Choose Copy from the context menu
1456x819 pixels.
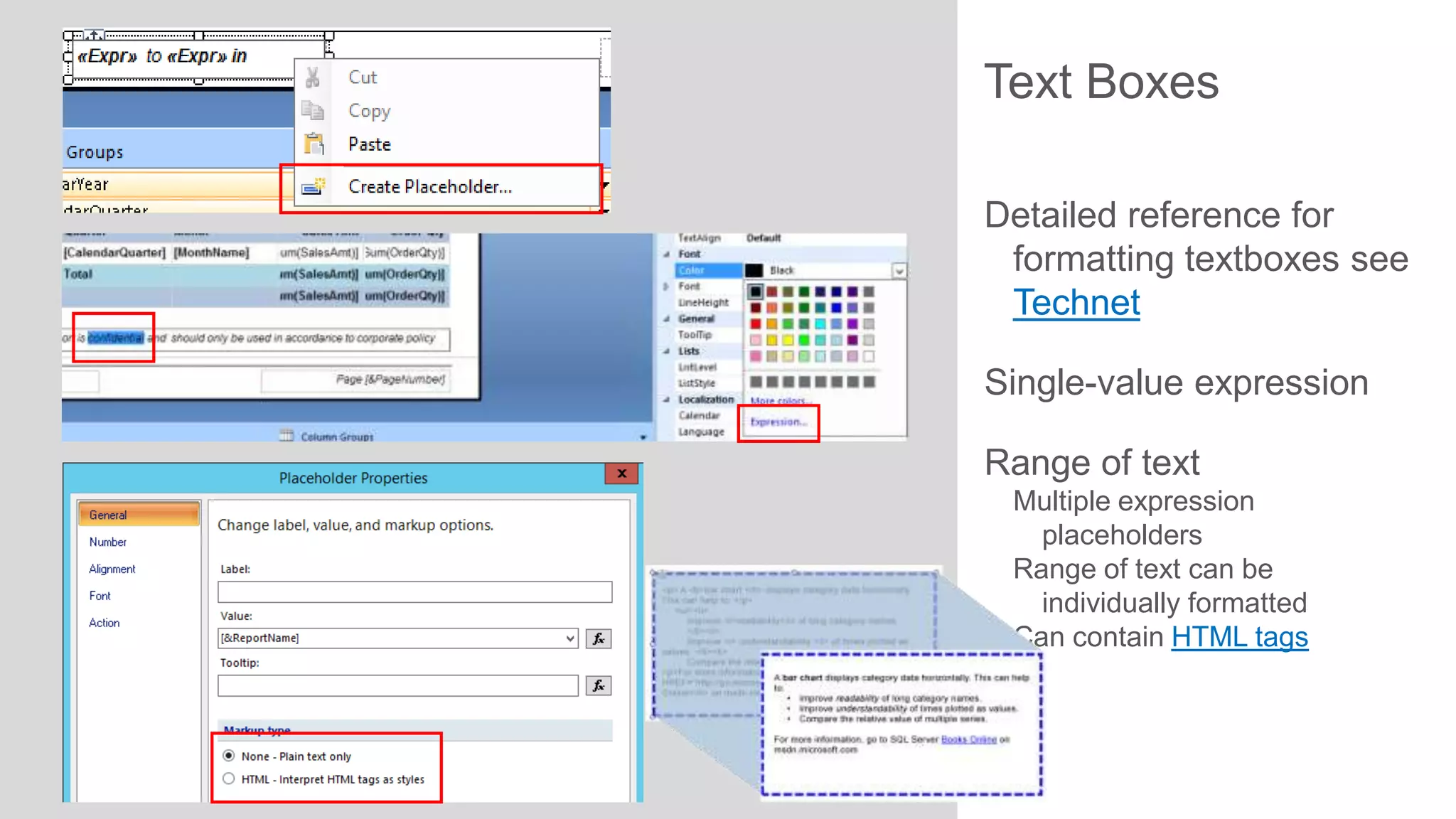point(447,110)
